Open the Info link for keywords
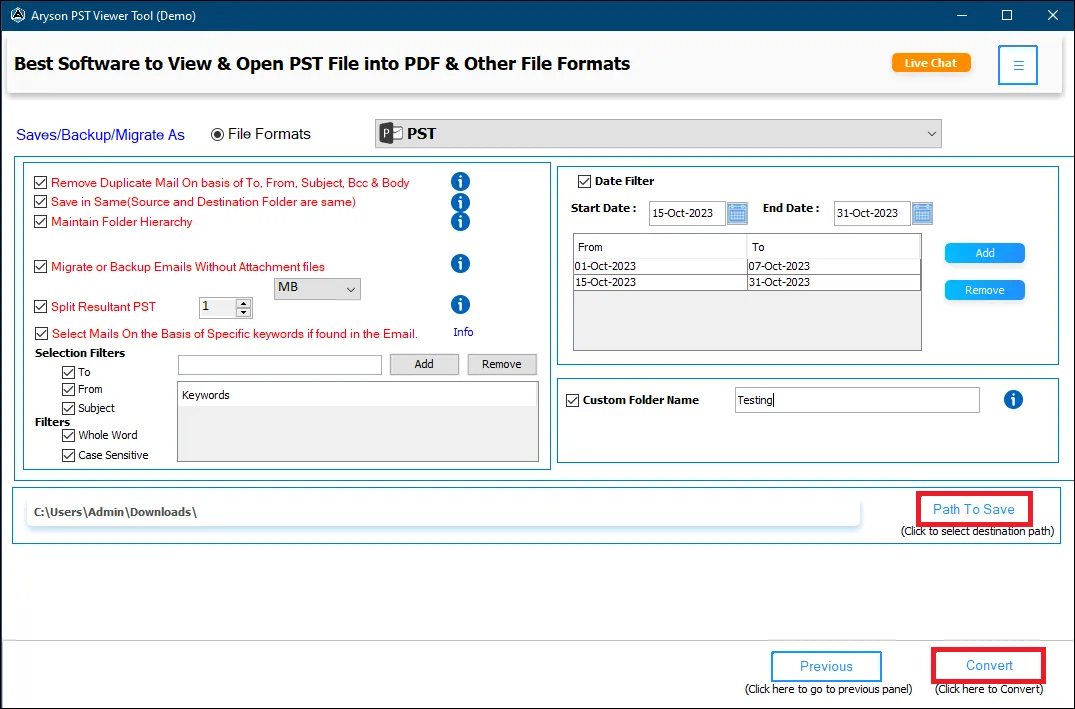Screen dimensions: 1075x709 point(463,332)
